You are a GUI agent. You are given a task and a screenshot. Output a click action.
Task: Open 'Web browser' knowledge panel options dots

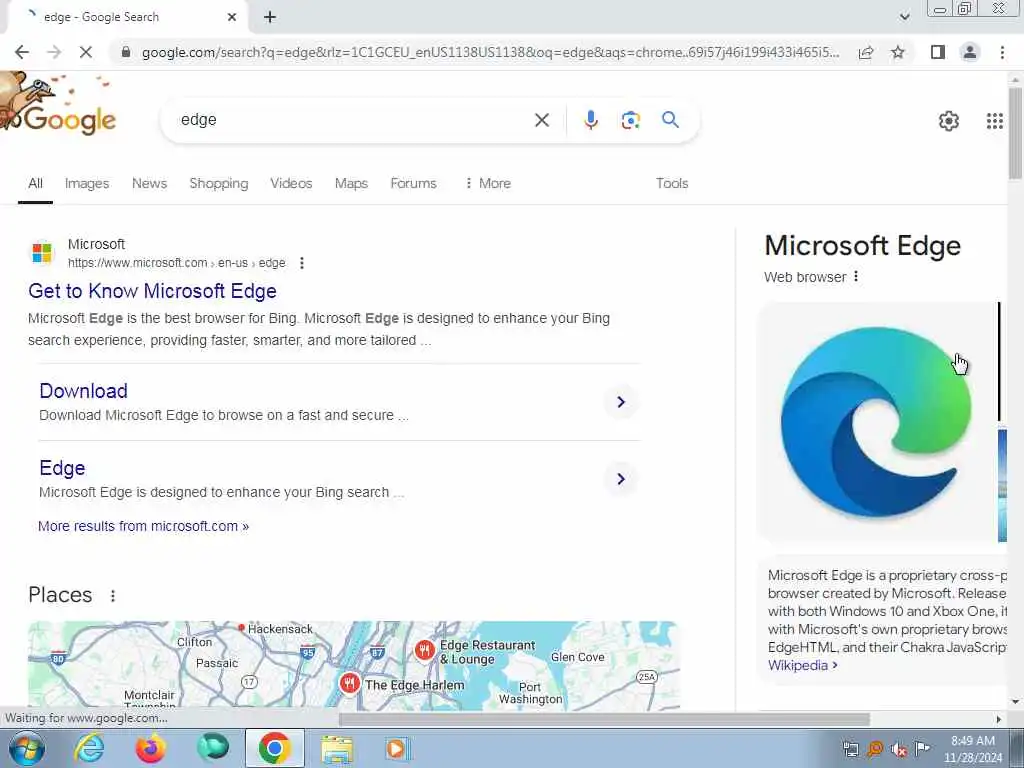click(x=856, y=277)
